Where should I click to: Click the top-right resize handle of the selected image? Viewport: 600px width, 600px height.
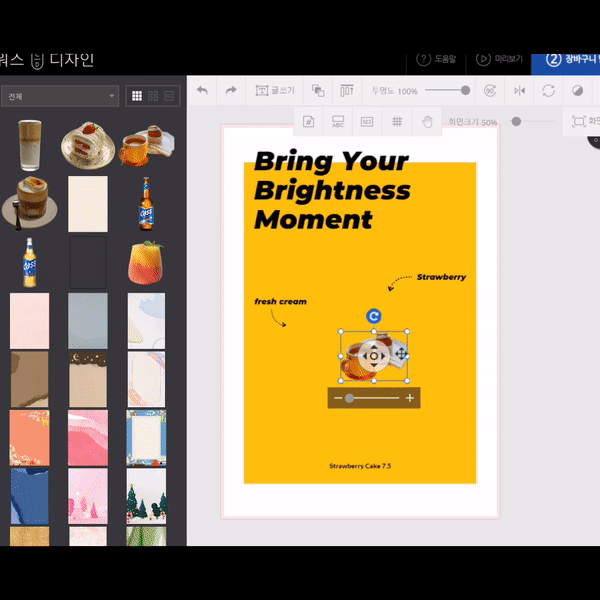pos(407,331)
